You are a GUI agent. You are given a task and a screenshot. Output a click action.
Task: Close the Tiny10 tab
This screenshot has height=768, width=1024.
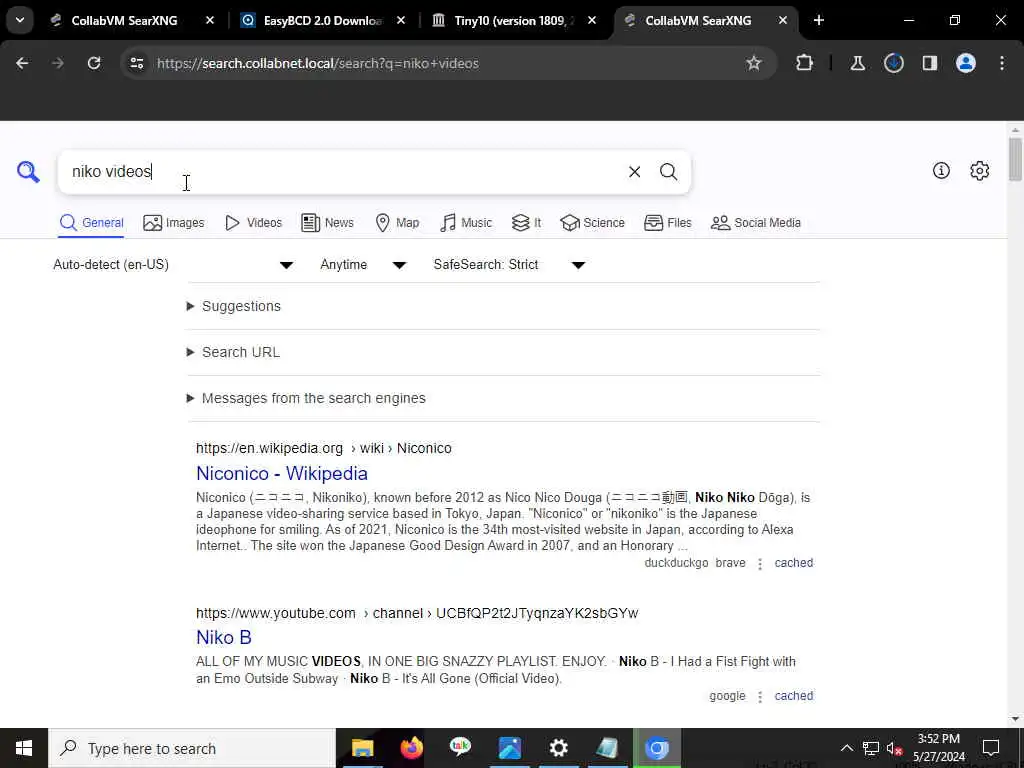[x=592, y=20]
